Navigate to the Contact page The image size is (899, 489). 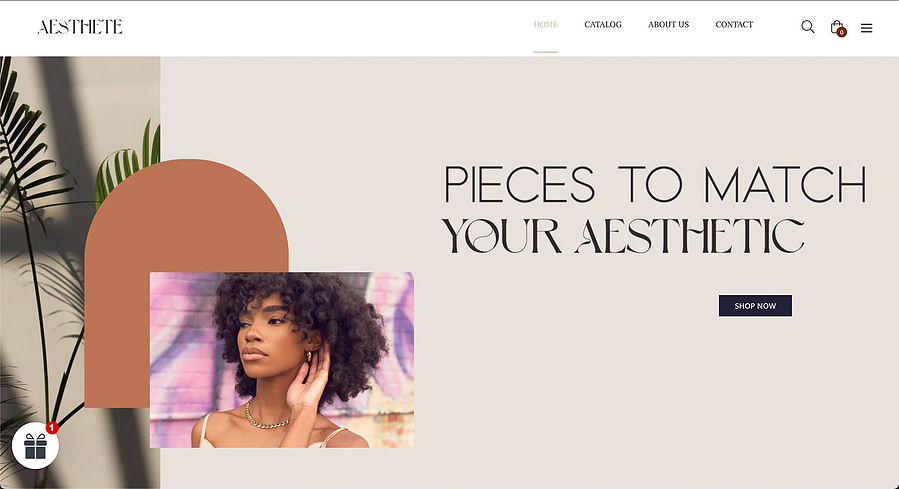tap(734, 25)
